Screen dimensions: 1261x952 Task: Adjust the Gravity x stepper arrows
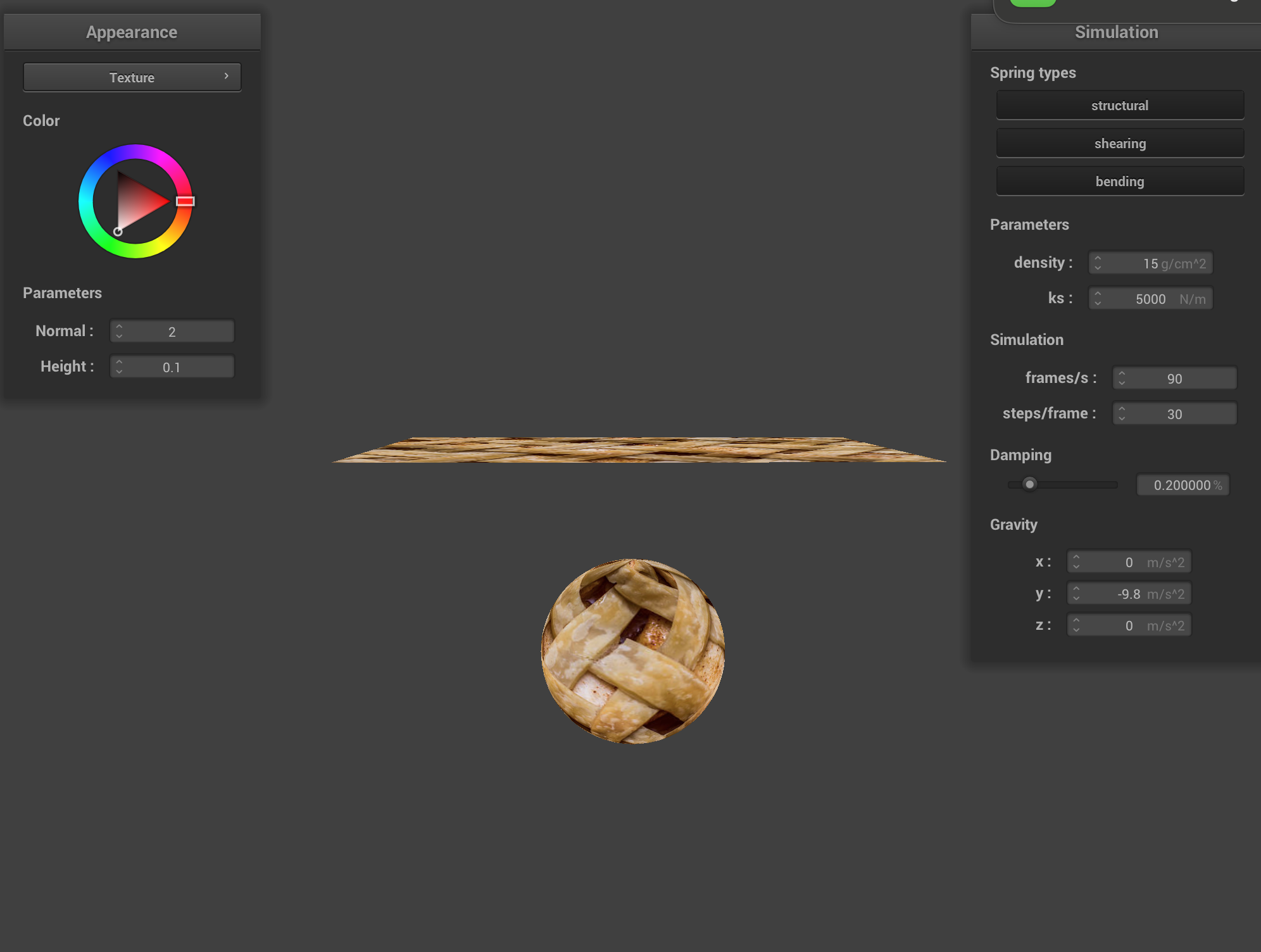click(1076, 561)
